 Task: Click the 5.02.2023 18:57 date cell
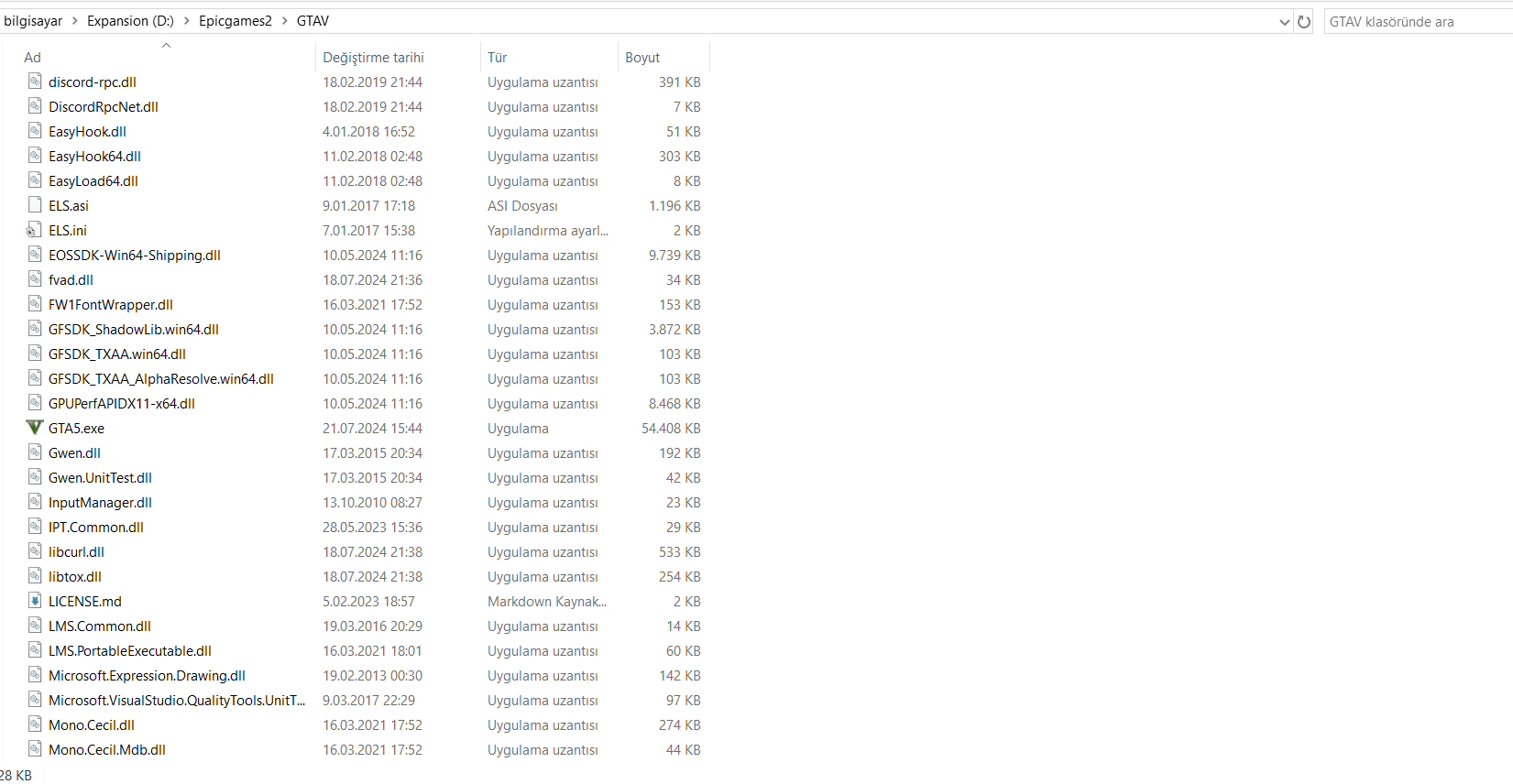point(368,601)
